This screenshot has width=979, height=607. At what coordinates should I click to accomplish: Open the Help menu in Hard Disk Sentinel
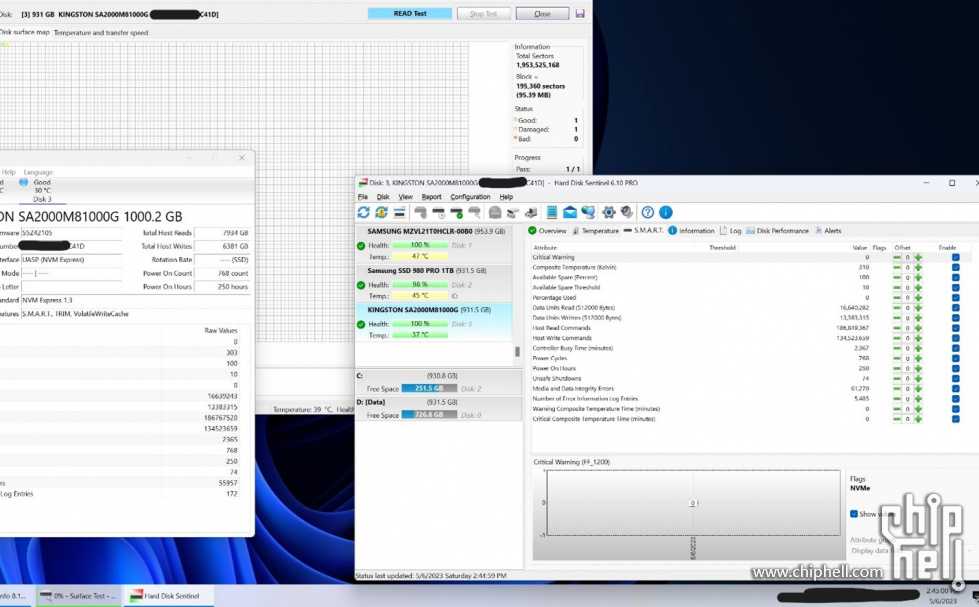pyautogui.click(x=506, y=197)
